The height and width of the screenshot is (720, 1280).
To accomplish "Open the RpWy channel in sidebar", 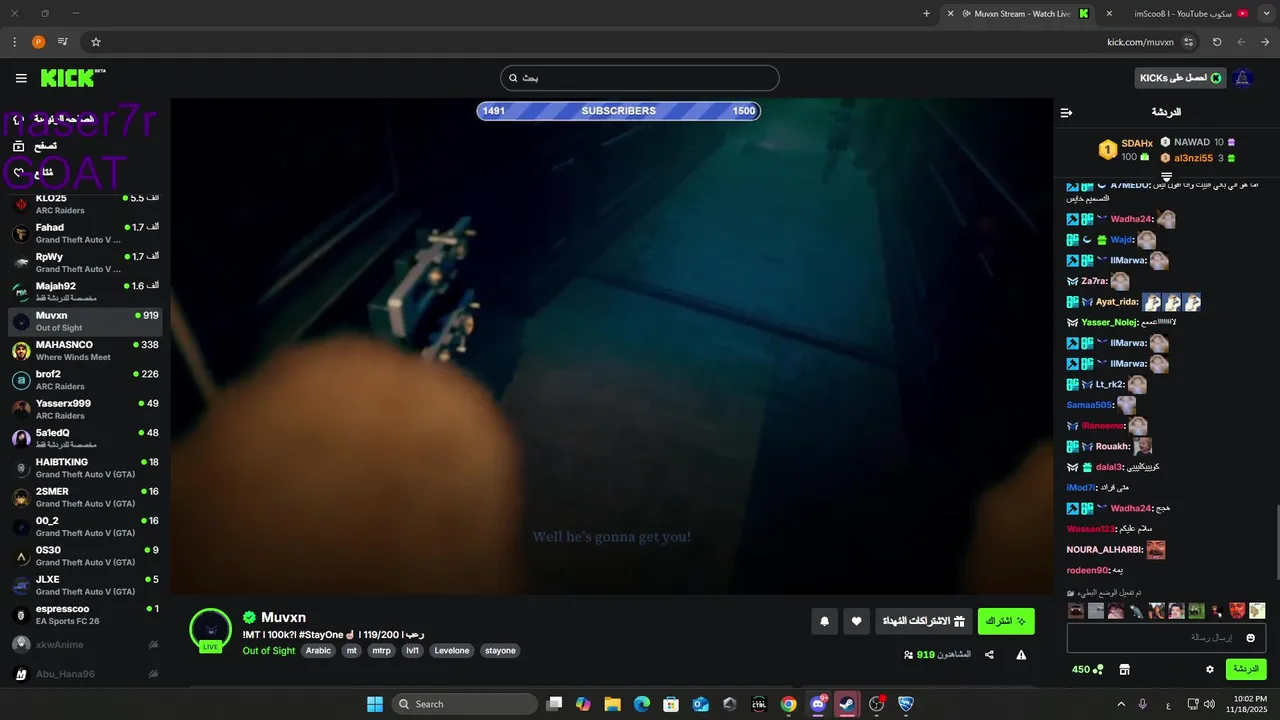I will [85, 262].
